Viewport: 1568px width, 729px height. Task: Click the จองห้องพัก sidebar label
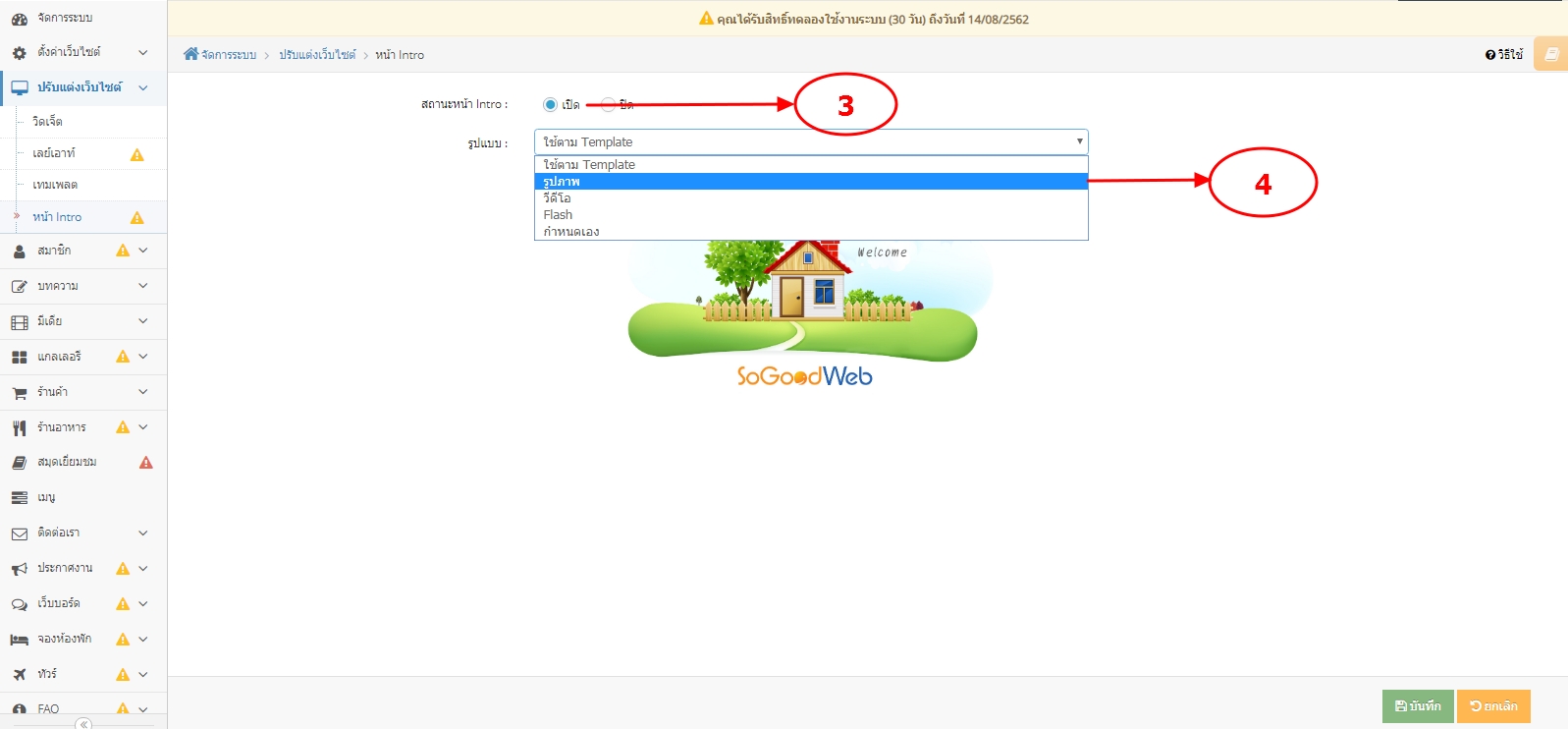65,639
